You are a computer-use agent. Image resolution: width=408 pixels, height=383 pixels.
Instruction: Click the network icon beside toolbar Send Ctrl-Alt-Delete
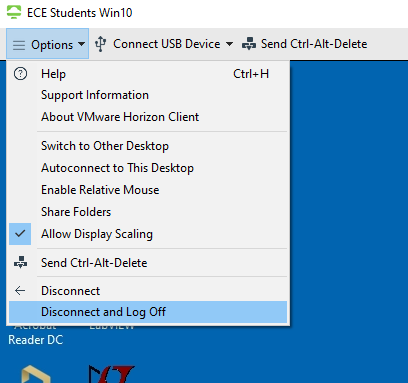tap(249, 44)
